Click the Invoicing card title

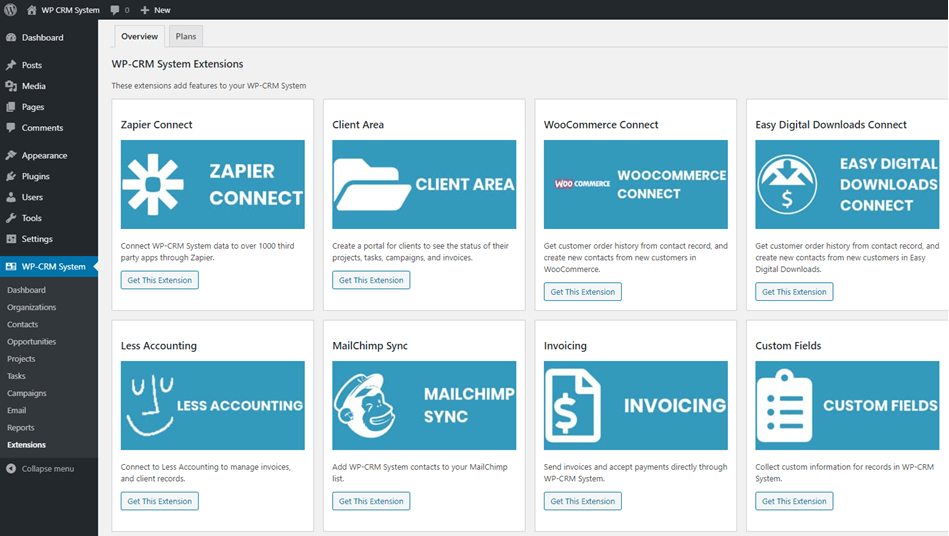click(565, 345)
